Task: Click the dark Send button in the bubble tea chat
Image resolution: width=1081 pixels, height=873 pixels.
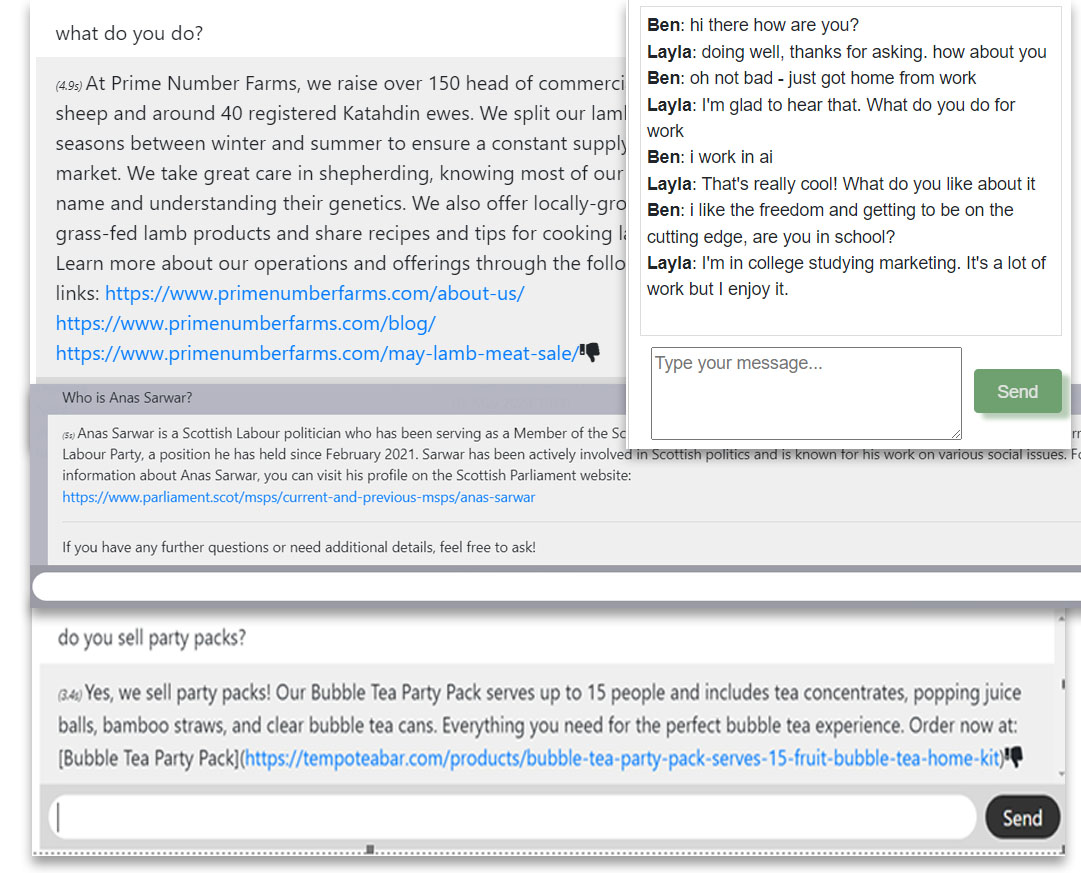Action: [x=1022, y=817]
